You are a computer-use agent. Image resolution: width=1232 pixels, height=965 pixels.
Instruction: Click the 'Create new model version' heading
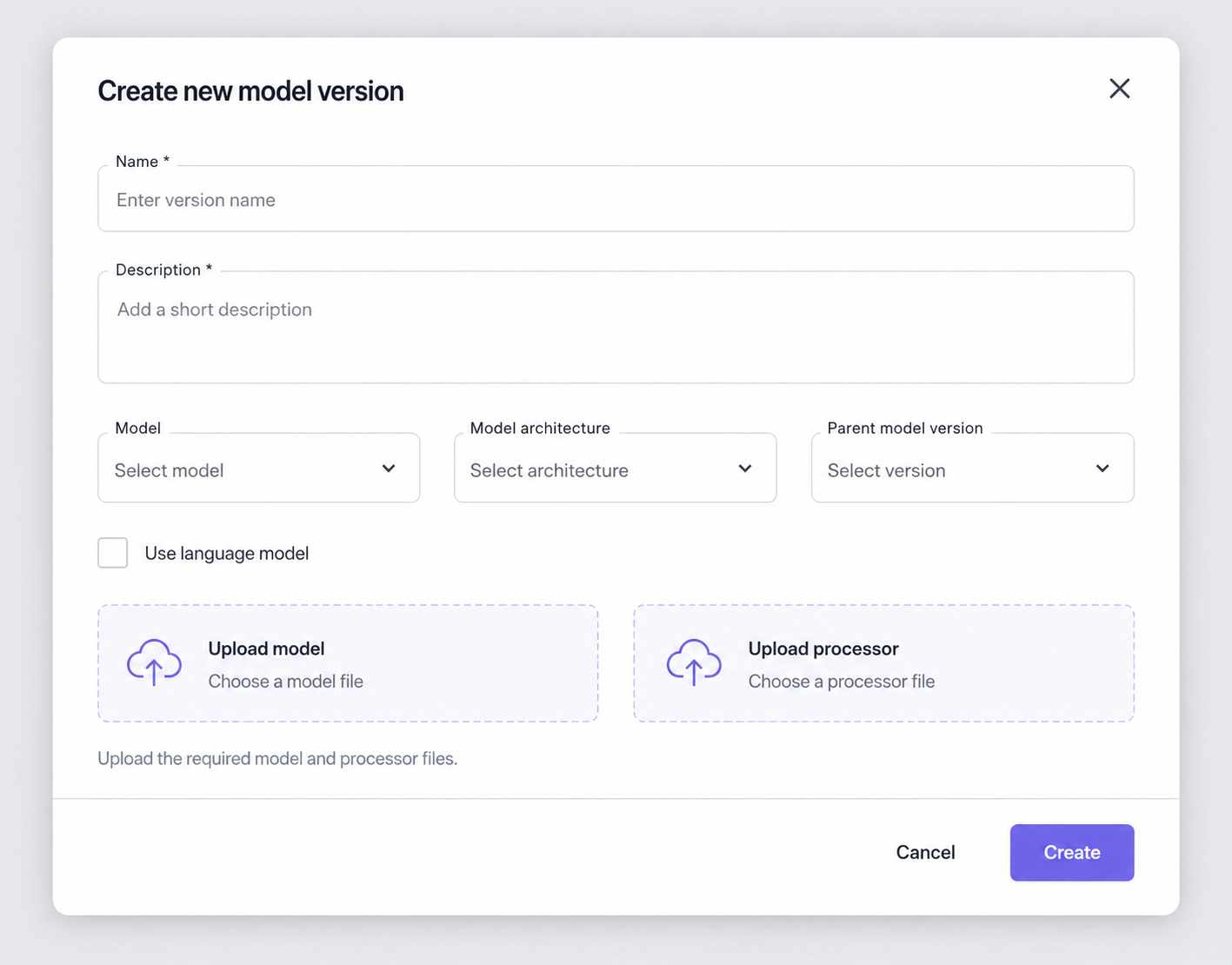coord(251,91)
